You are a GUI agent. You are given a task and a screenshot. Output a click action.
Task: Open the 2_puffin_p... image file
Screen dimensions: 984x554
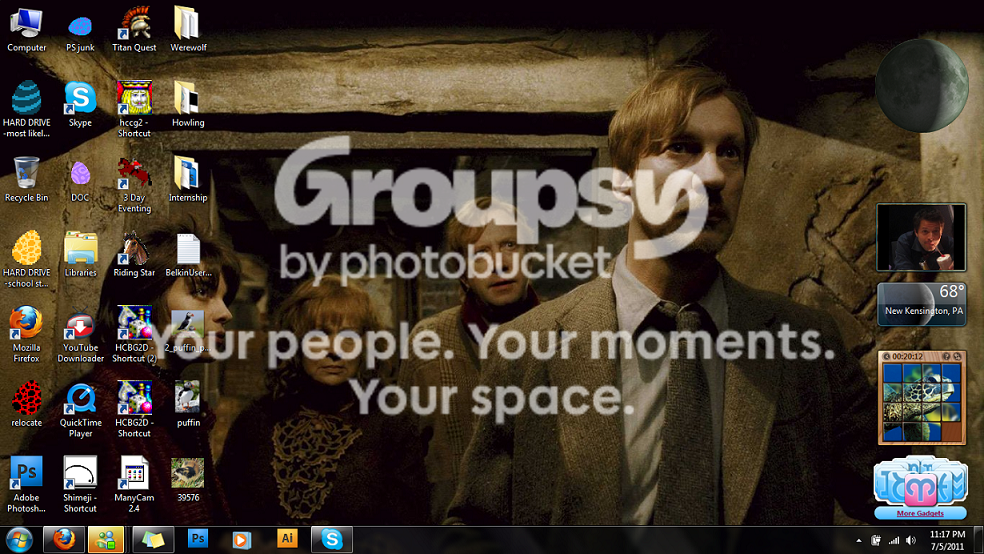tap(188, 331)
